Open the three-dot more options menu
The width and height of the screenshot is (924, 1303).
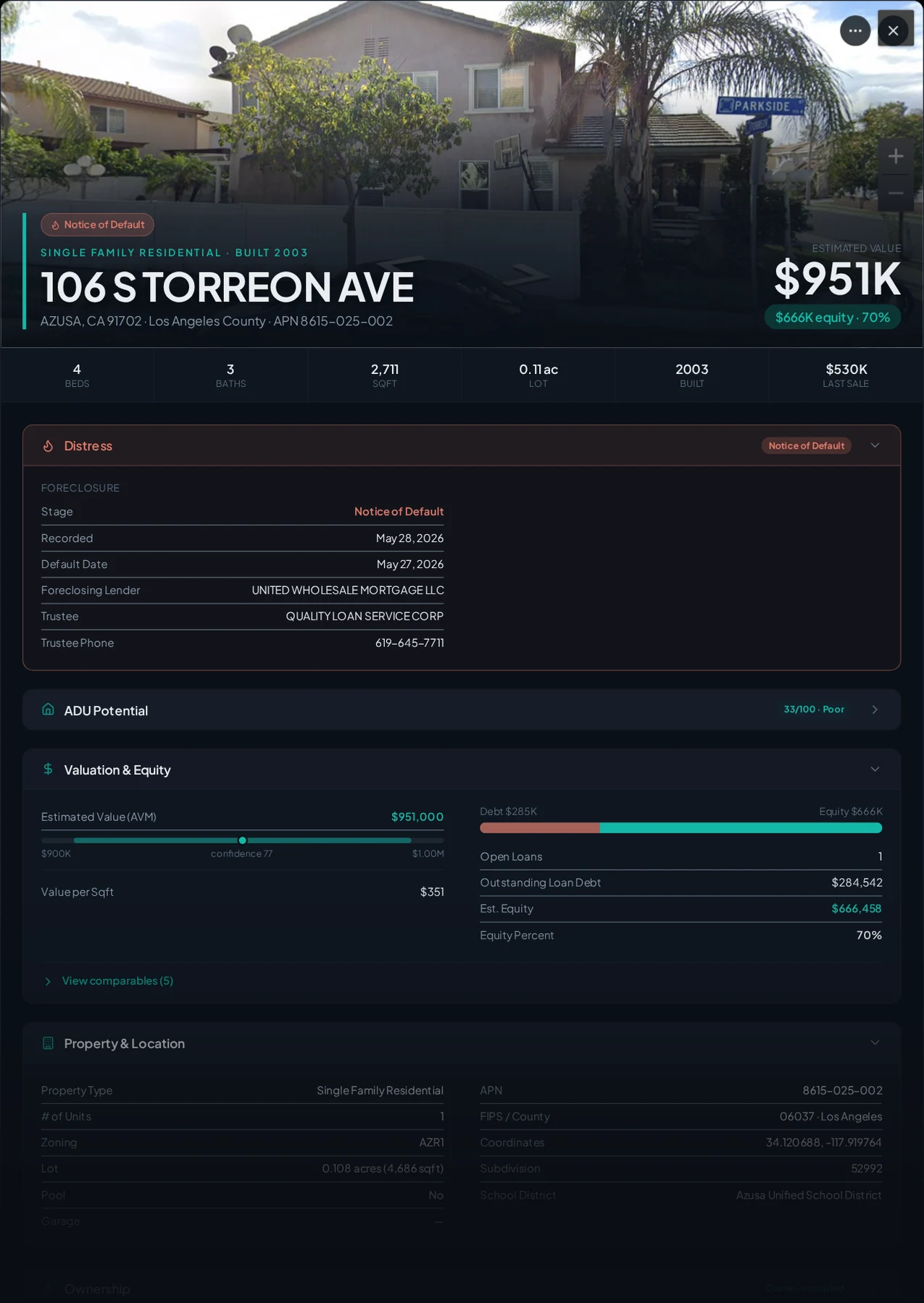(855, 31)
